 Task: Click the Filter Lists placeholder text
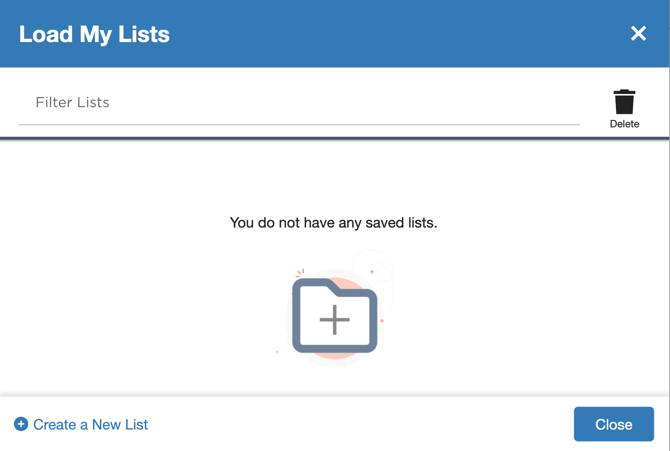click(72, 103)
